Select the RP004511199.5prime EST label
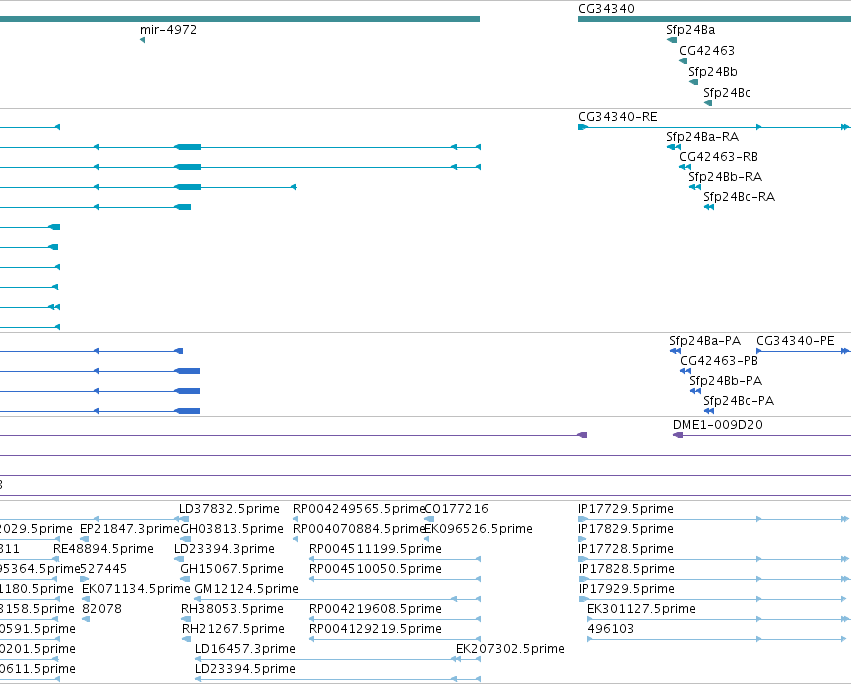Image resolution: width=851 pixels, height=684 pixels. 375,549
